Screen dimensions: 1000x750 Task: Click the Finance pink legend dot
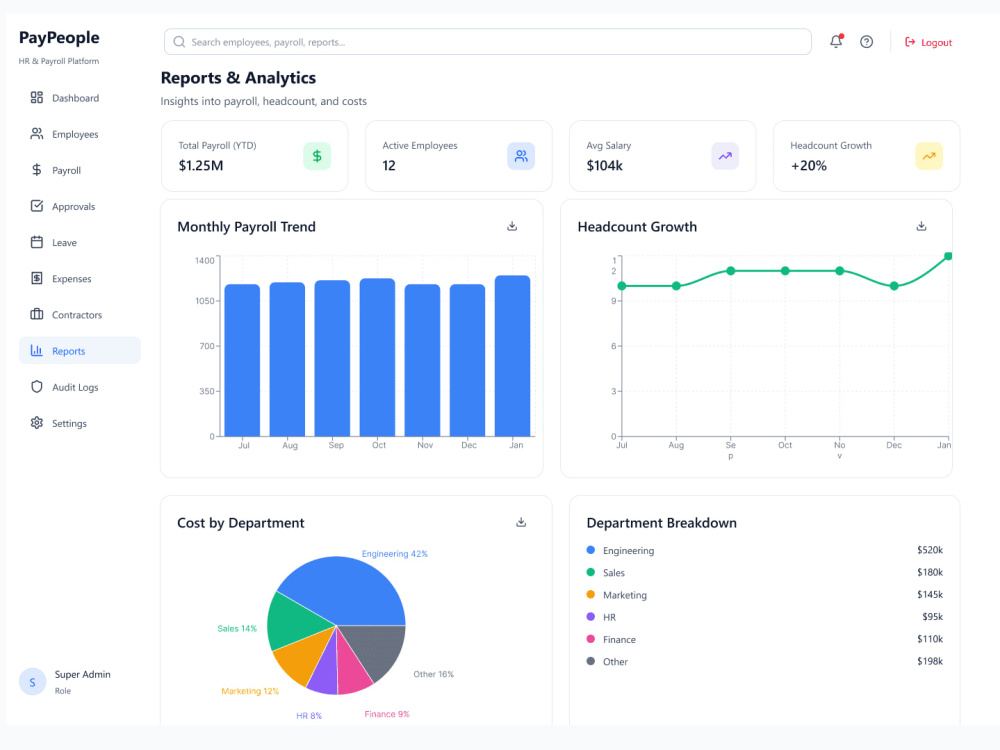click(591, 639)
